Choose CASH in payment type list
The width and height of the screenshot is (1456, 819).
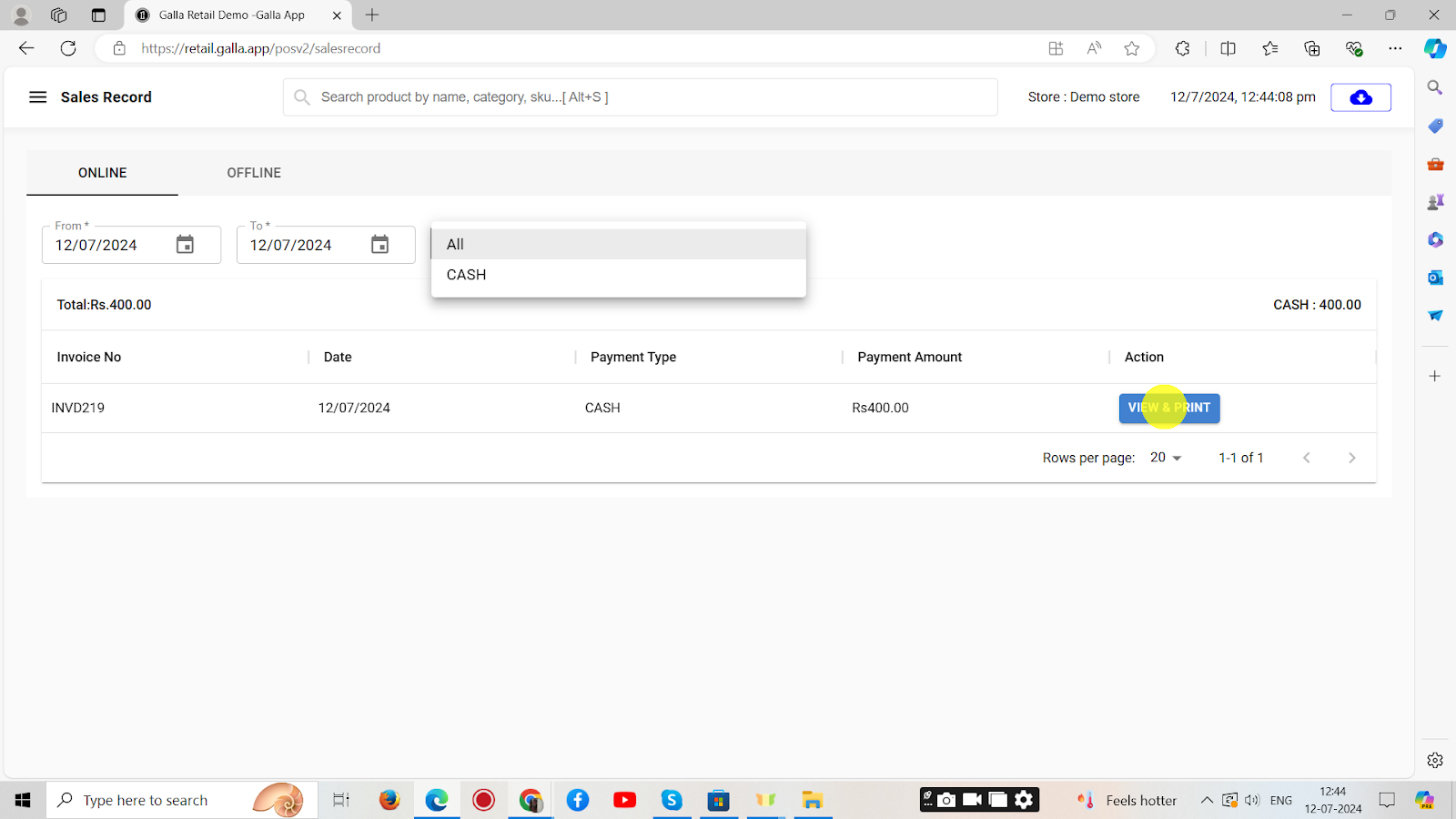tap(619, 275)
